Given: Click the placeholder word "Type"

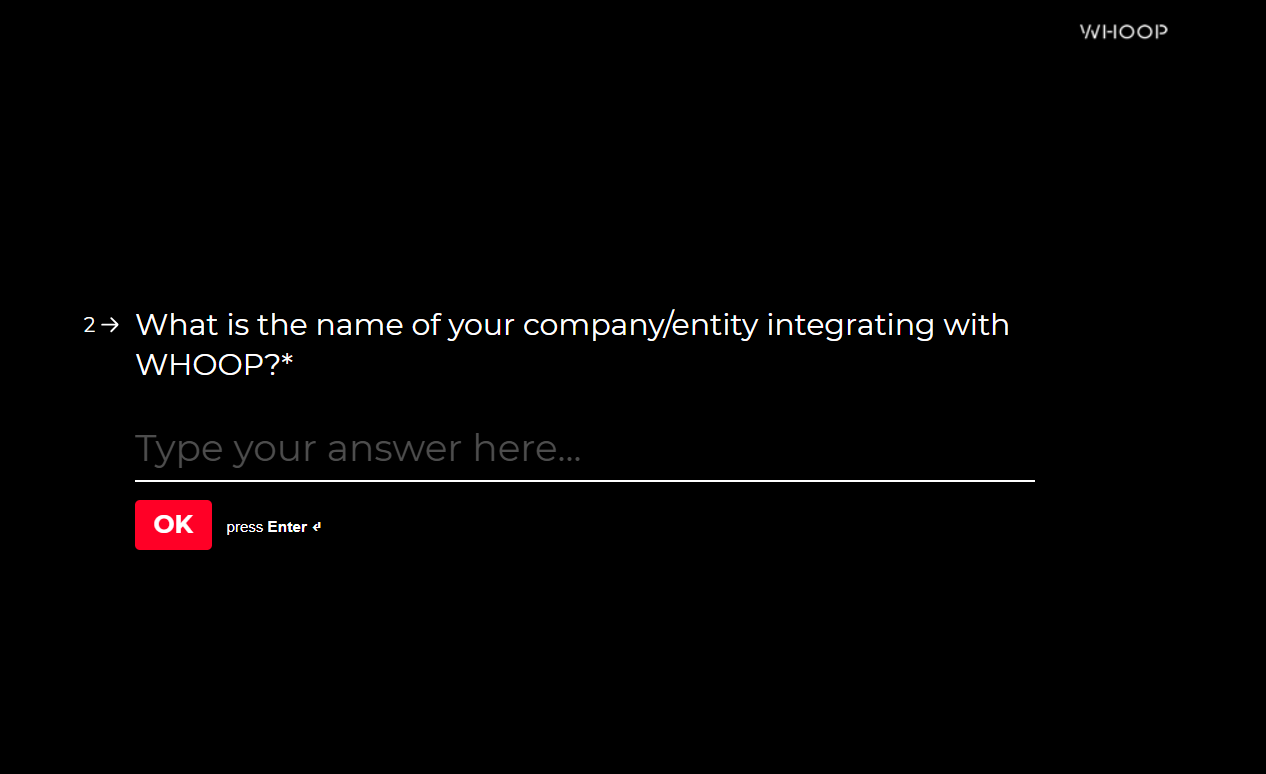Looking at the screenshot, I should point(180,449).
